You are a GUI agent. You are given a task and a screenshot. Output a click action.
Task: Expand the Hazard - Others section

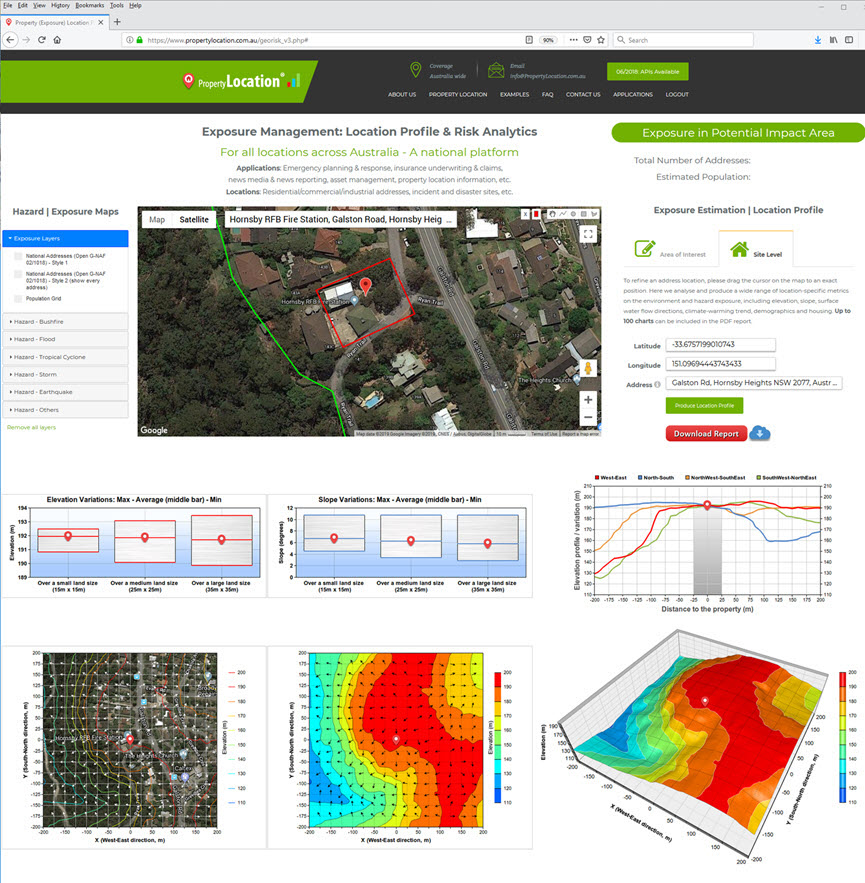(65, 410)
